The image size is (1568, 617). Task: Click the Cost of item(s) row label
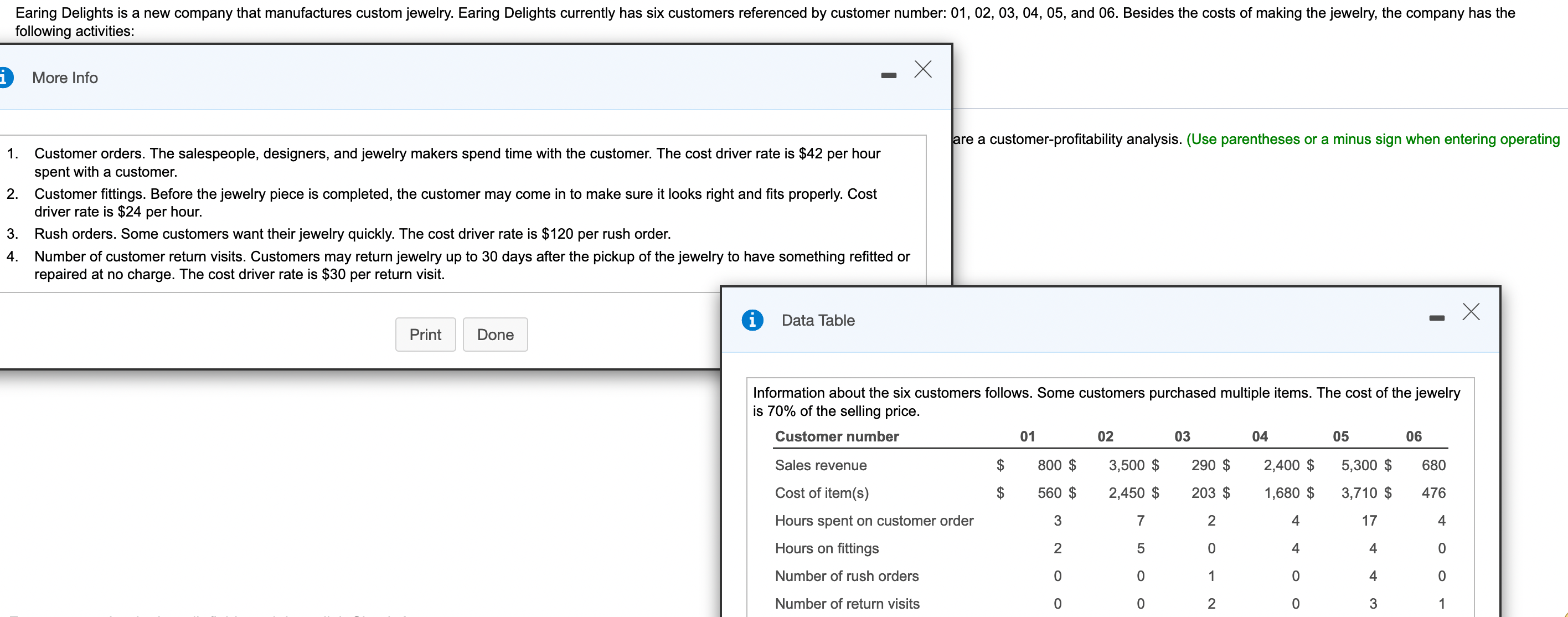(x=821, y=493)
